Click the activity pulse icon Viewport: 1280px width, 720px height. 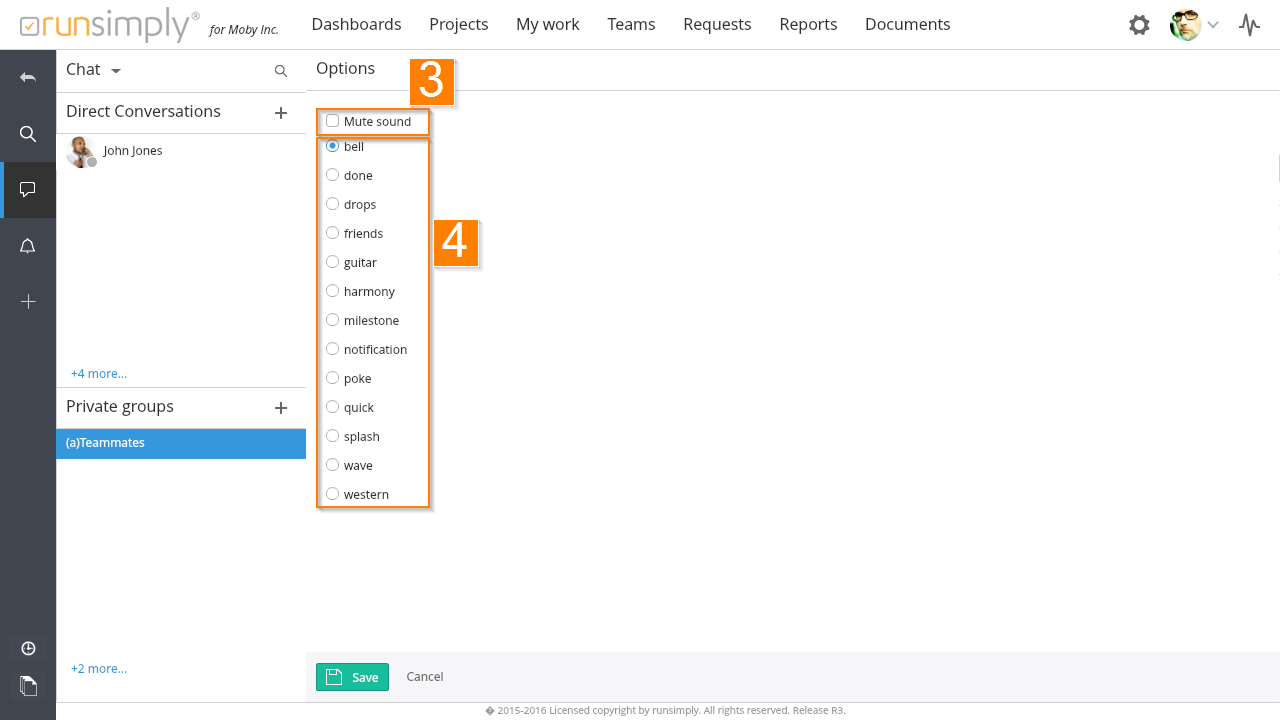[1249, 25]
